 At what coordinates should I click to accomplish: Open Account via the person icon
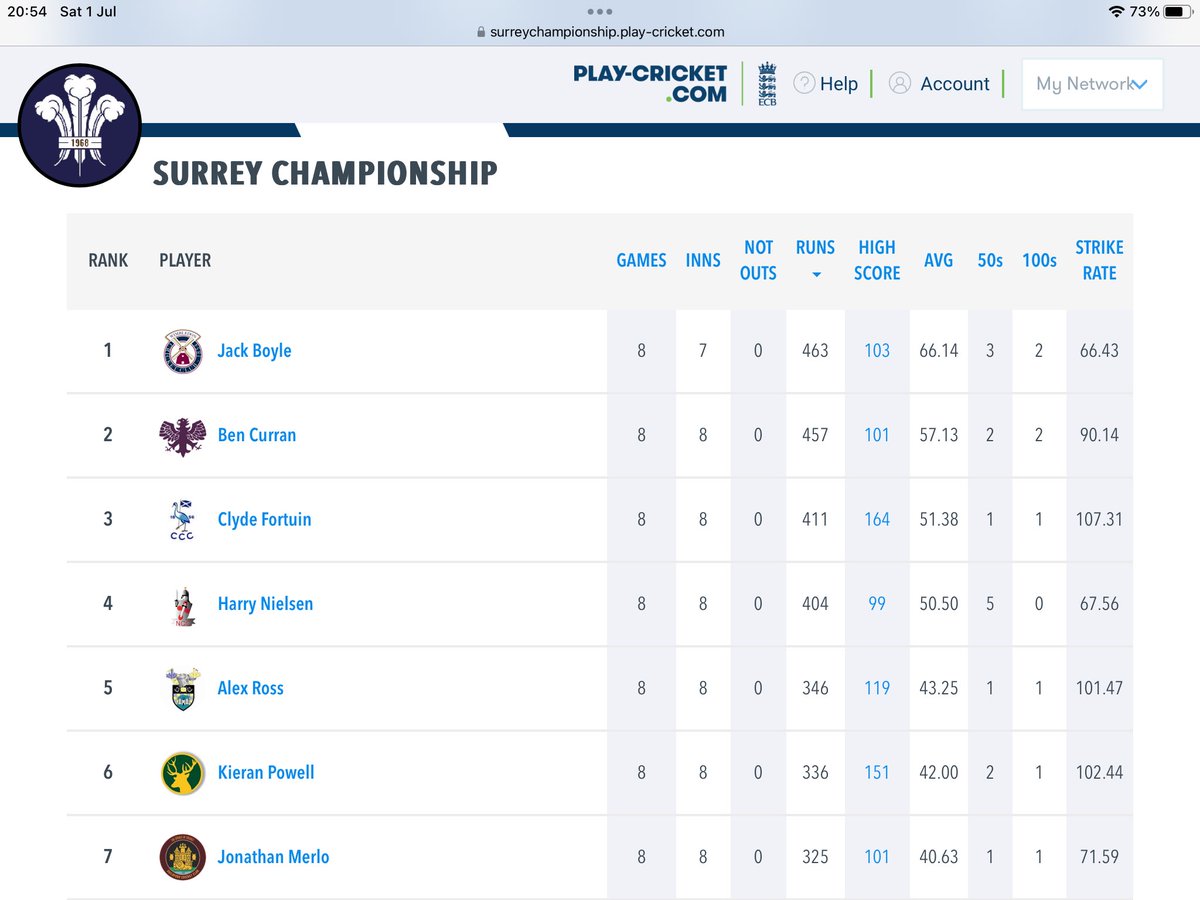click(899, 83)
